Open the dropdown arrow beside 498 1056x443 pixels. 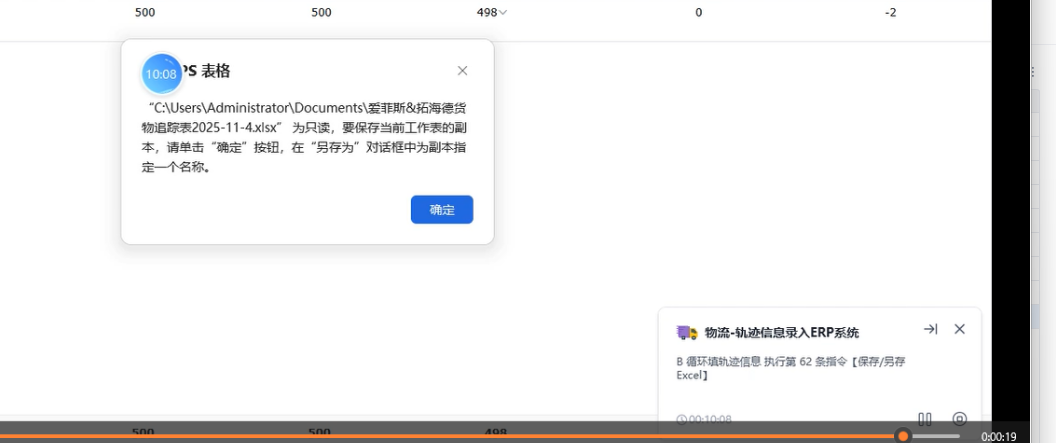[x=502, y=12]
